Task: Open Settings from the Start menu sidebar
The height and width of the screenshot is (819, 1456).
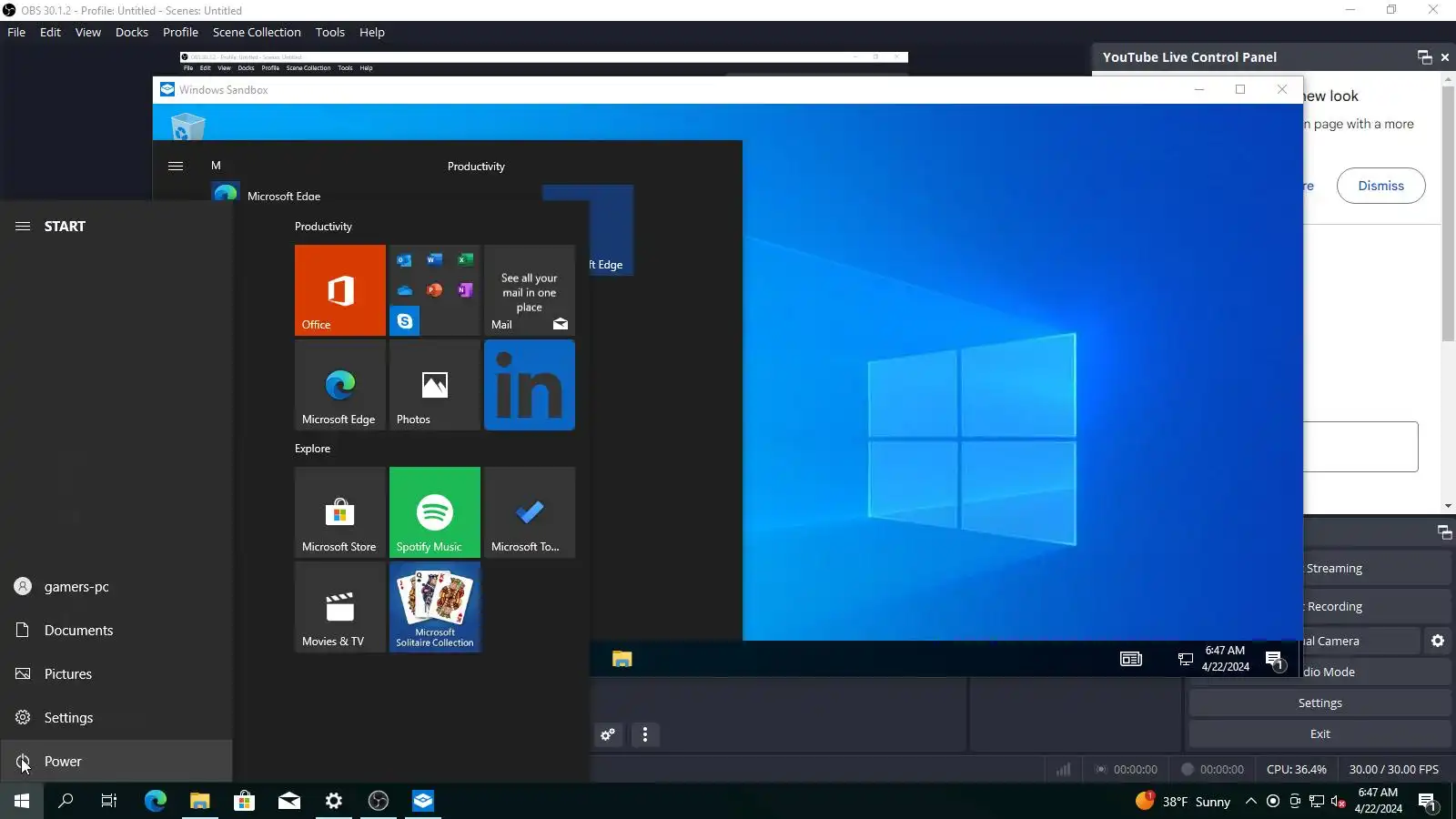Action: 116,718
